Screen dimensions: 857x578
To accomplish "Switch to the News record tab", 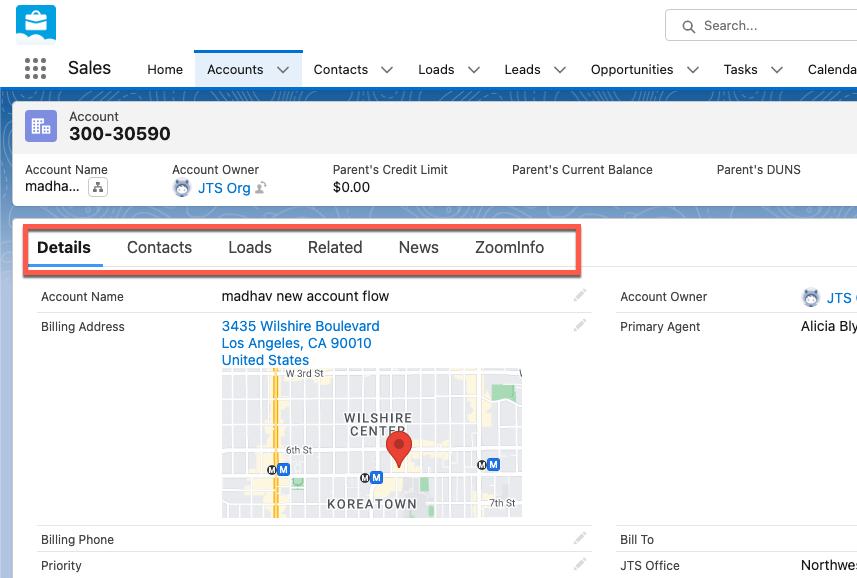I will click(x=419, y=247).
